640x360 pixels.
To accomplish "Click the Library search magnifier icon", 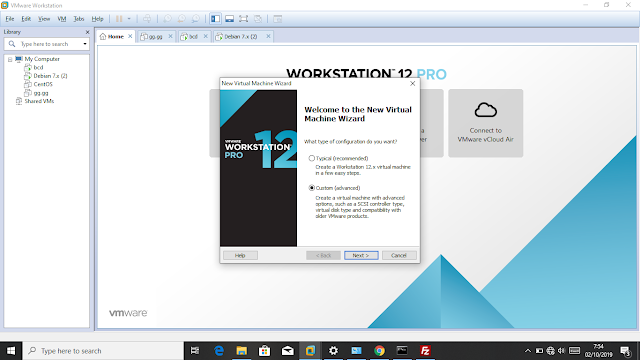I will point(12,44).
